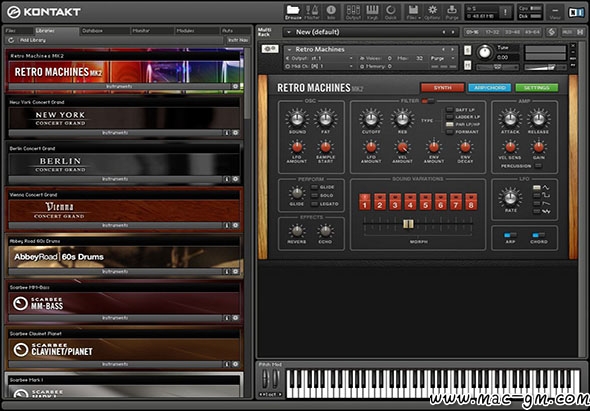The image size is (590, 411).
Task: Switch to the Auto tab
Action: [235, 31]
